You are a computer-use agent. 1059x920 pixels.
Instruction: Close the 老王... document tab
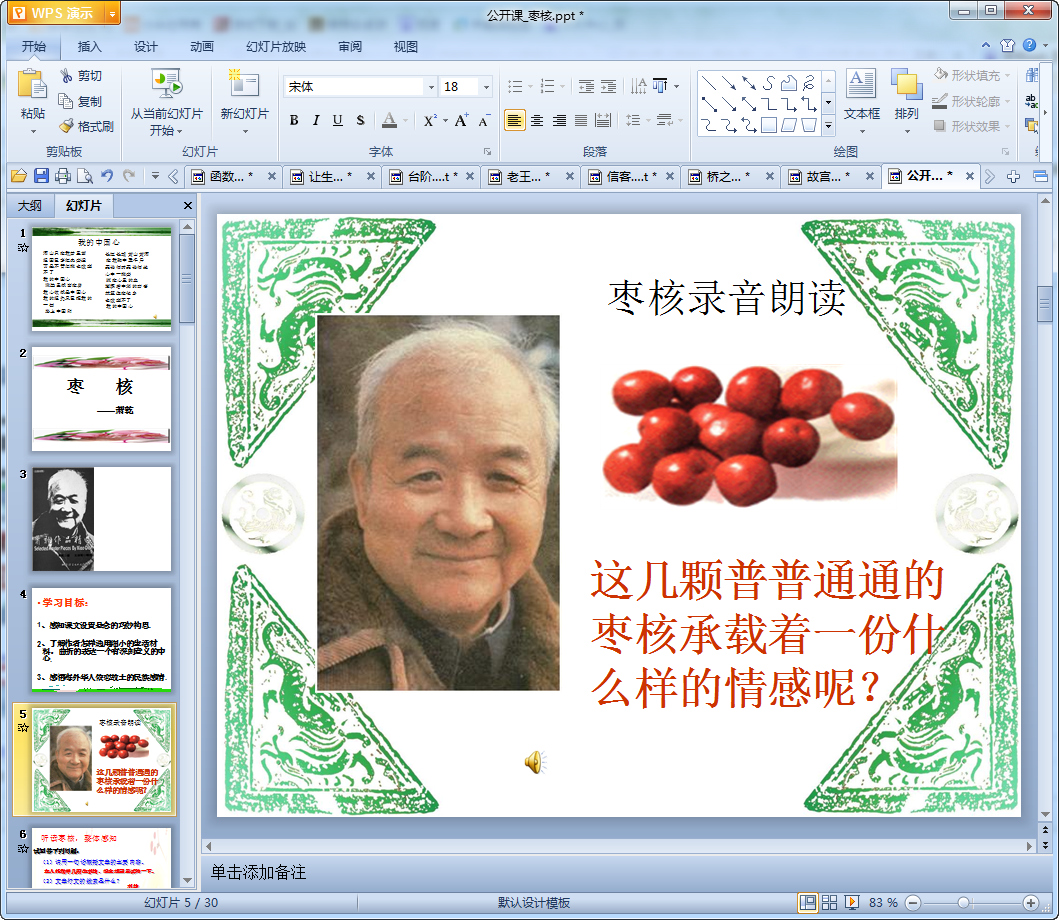569,176
